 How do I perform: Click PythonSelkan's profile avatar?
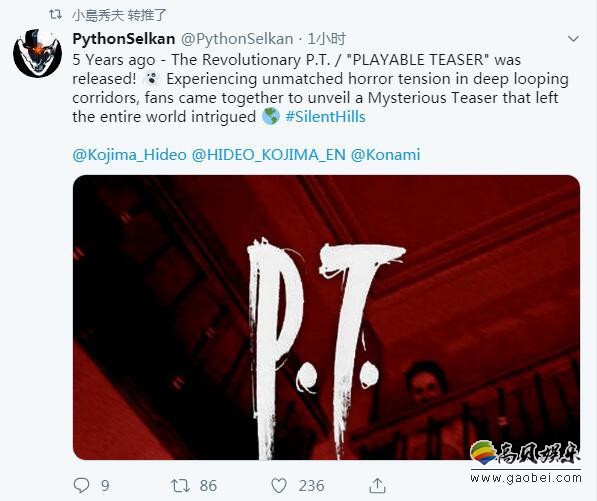tap(37, 53)
